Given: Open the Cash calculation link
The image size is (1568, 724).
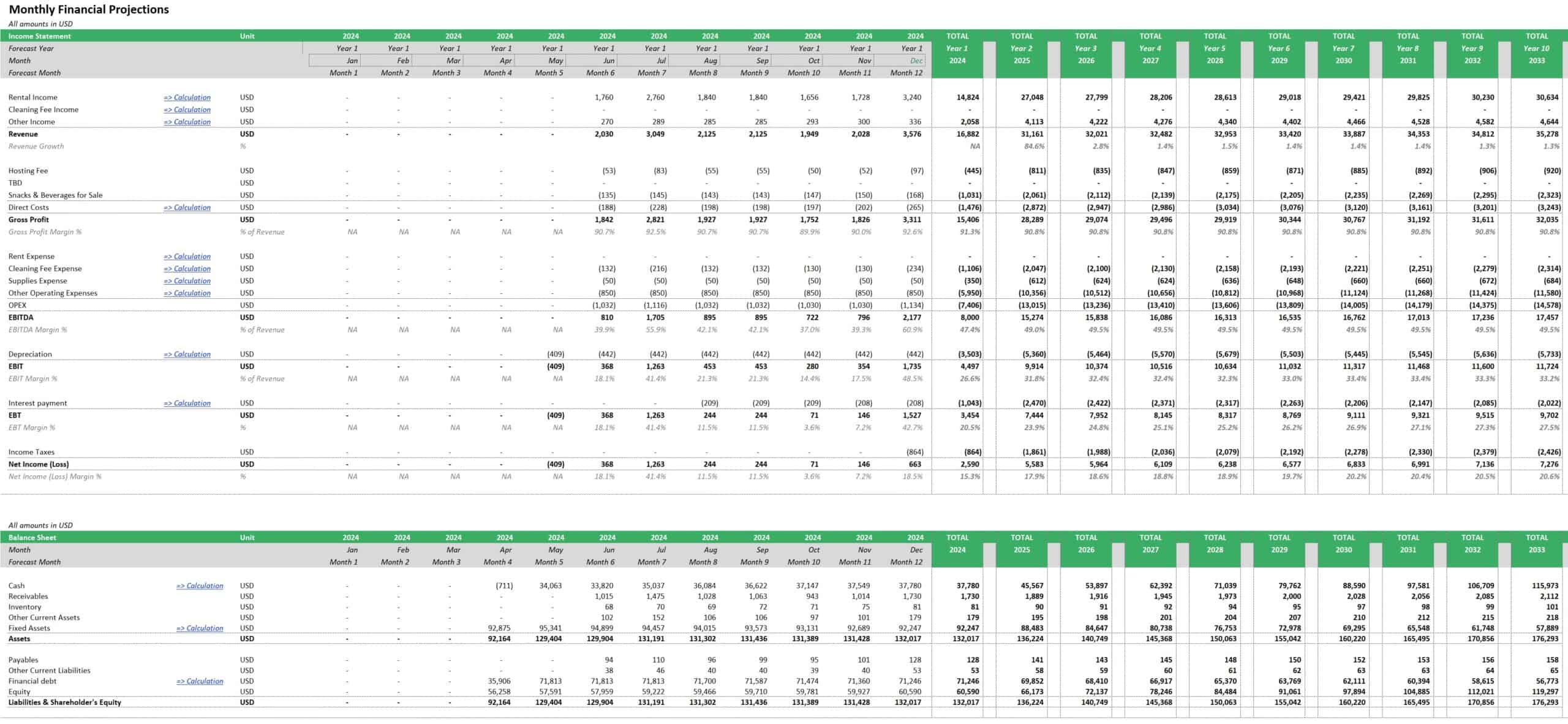Looking at the screenshot, I should (200, 586).
